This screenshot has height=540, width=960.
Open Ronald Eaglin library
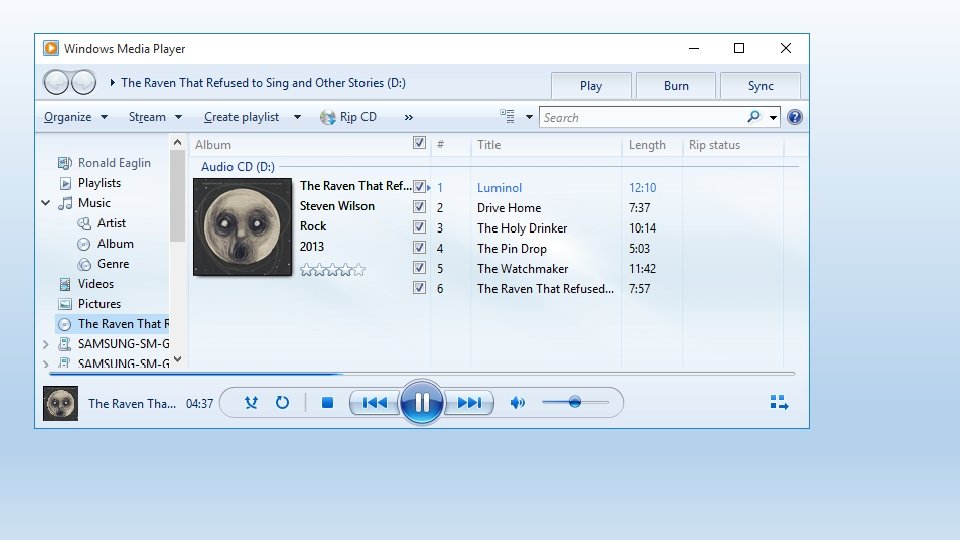tap(104, 163)
